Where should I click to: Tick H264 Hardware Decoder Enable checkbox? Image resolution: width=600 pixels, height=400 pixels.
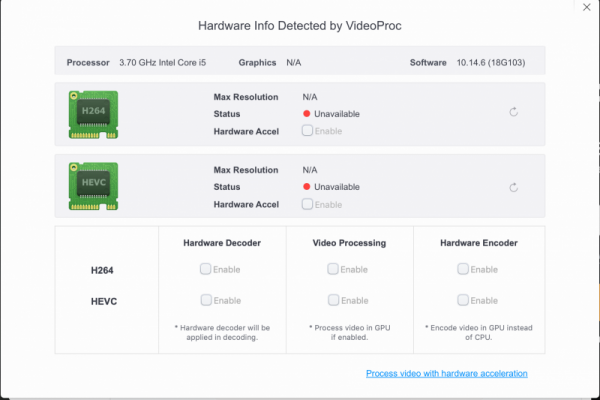coord(205,269)
